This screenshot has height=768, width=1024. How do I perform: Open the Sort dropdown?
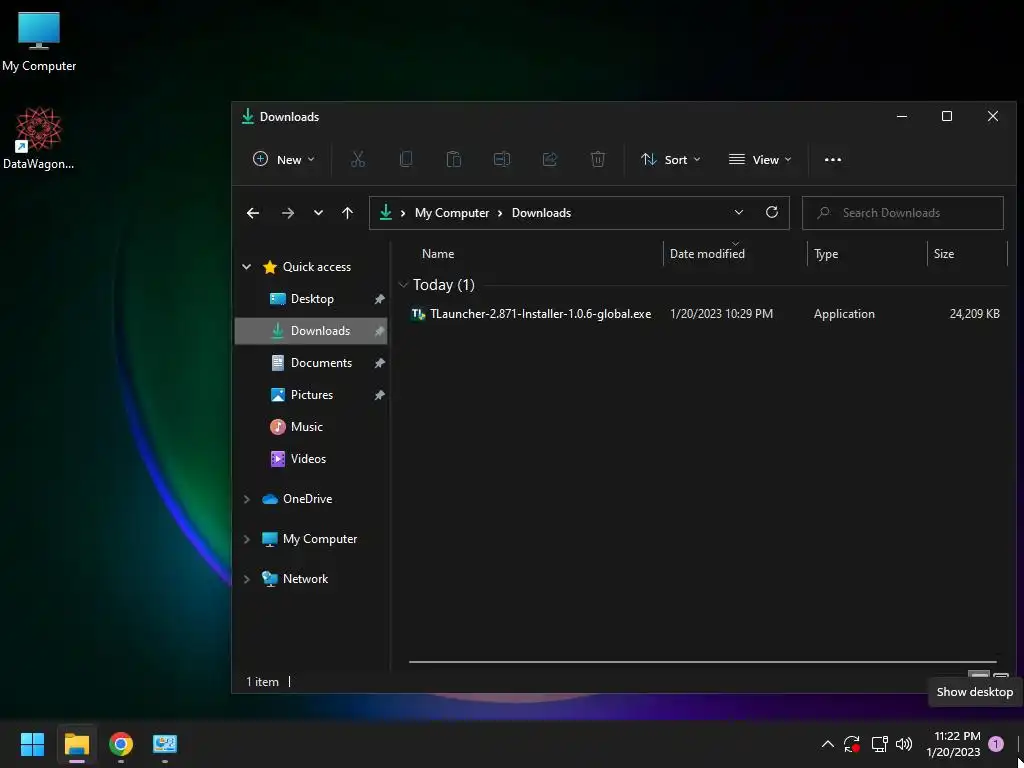(x=671, y=159)
